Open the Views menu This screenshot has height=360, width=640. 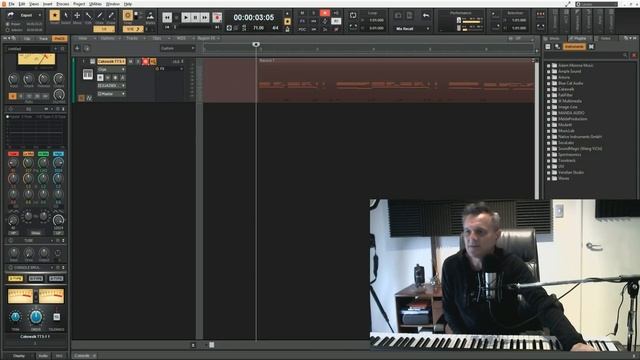coord(34,4)
